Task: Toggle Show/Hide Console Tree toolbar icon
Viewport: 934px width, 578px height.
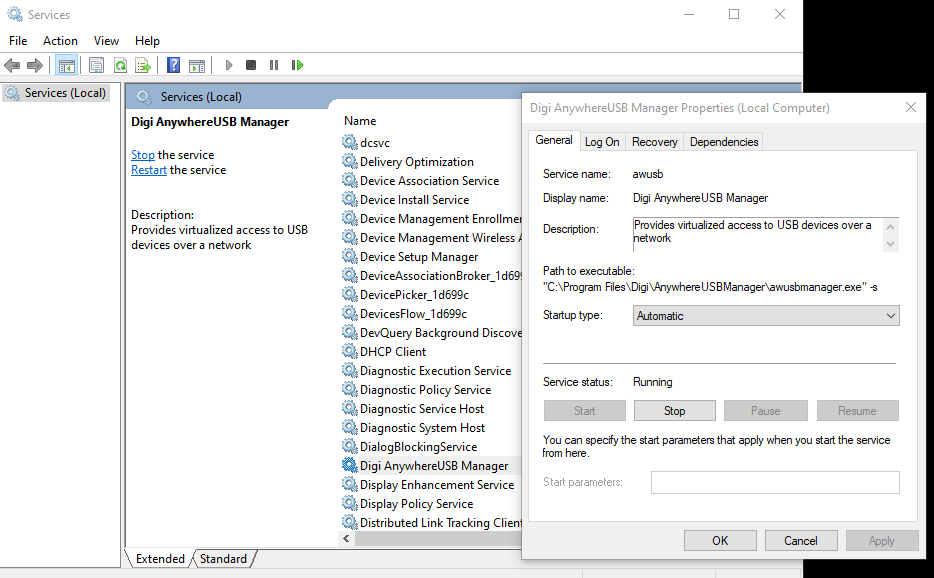Action: coord(67,65)
